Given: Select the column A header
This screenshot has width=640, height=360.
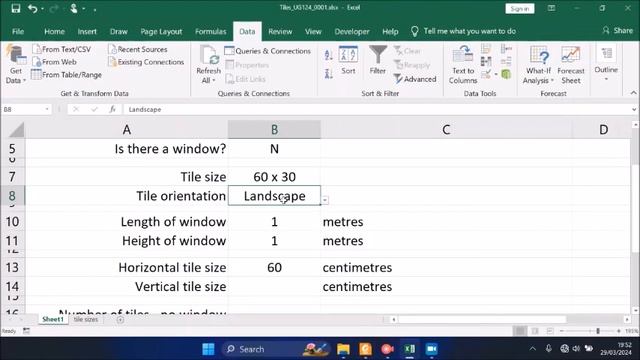Looking at the screenshot, I should tap(127, 130).
